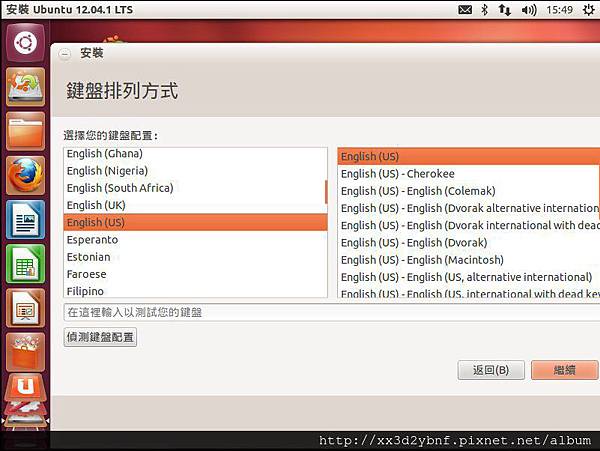Select English (US) variant in right list
The height and width of the screenshot is (451, 600).
[x=469, y=156]
